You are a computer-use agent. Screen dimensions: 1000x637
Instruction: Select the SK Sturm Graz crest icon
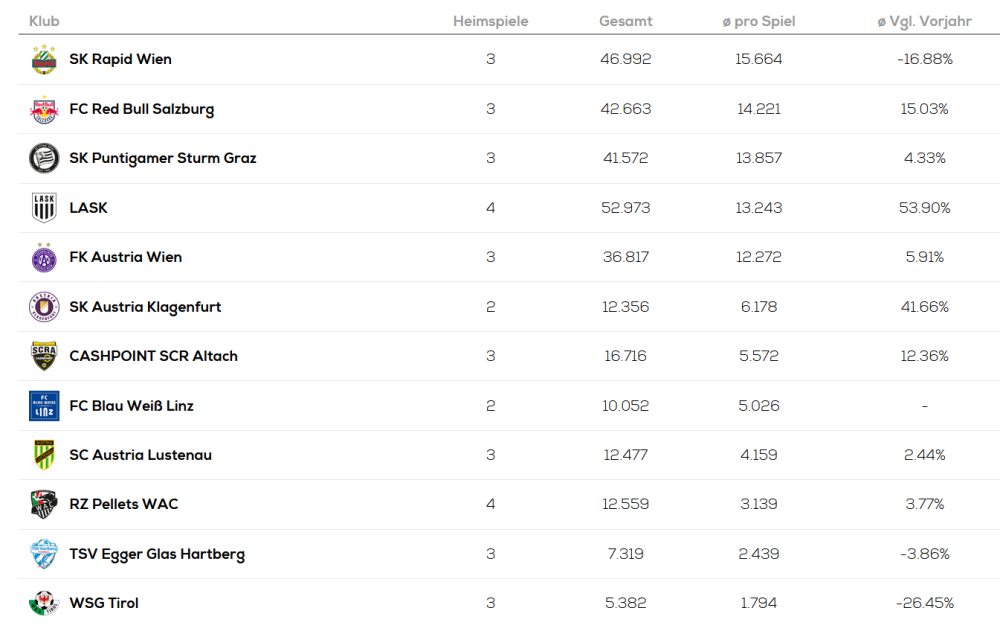tap(44, 158)
